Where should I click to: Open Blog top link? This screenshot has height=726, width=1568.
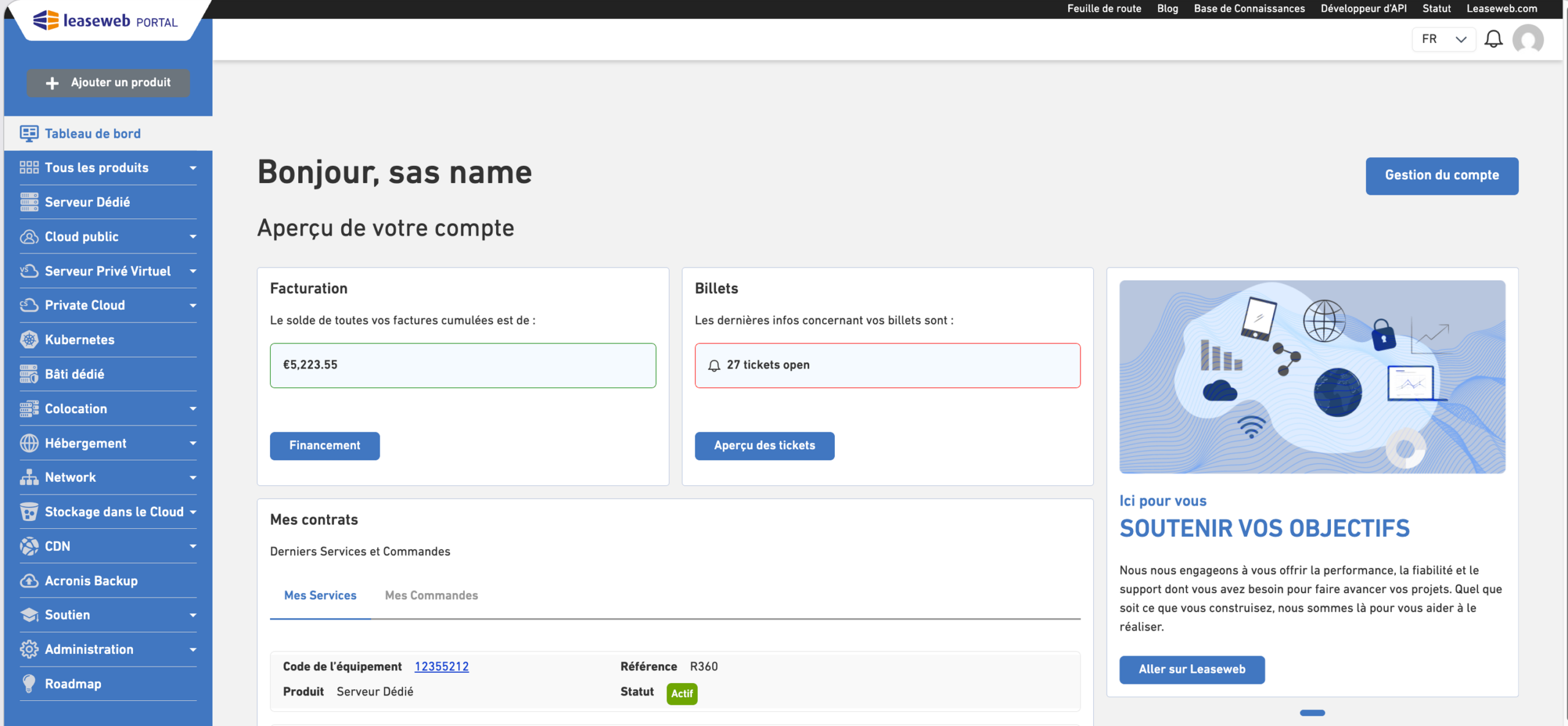click(x=1167, y=9)
